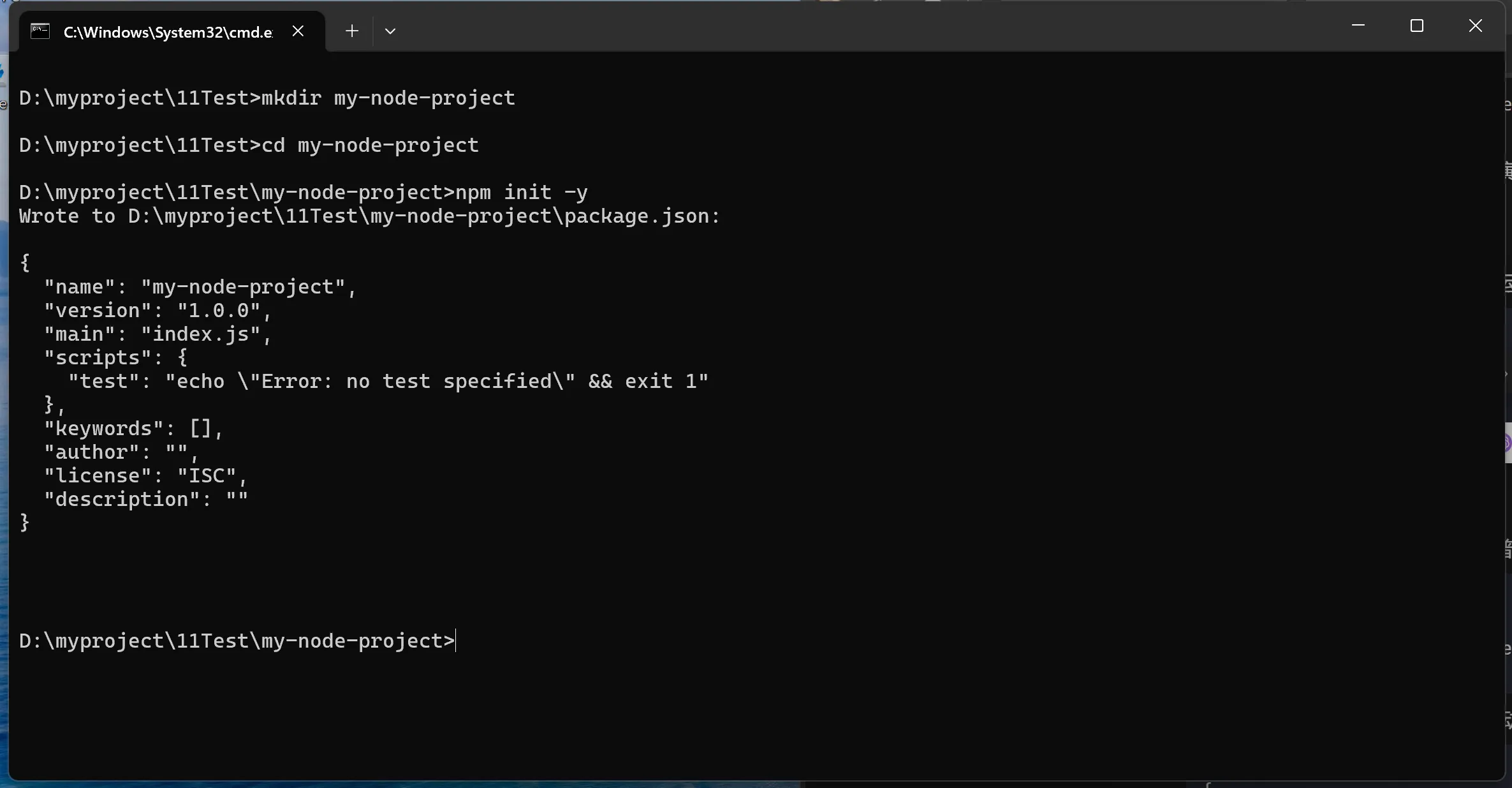This screenshot has width=1512, height=788.
Task: Click the "test" script echo line
Action: point(388,382)
